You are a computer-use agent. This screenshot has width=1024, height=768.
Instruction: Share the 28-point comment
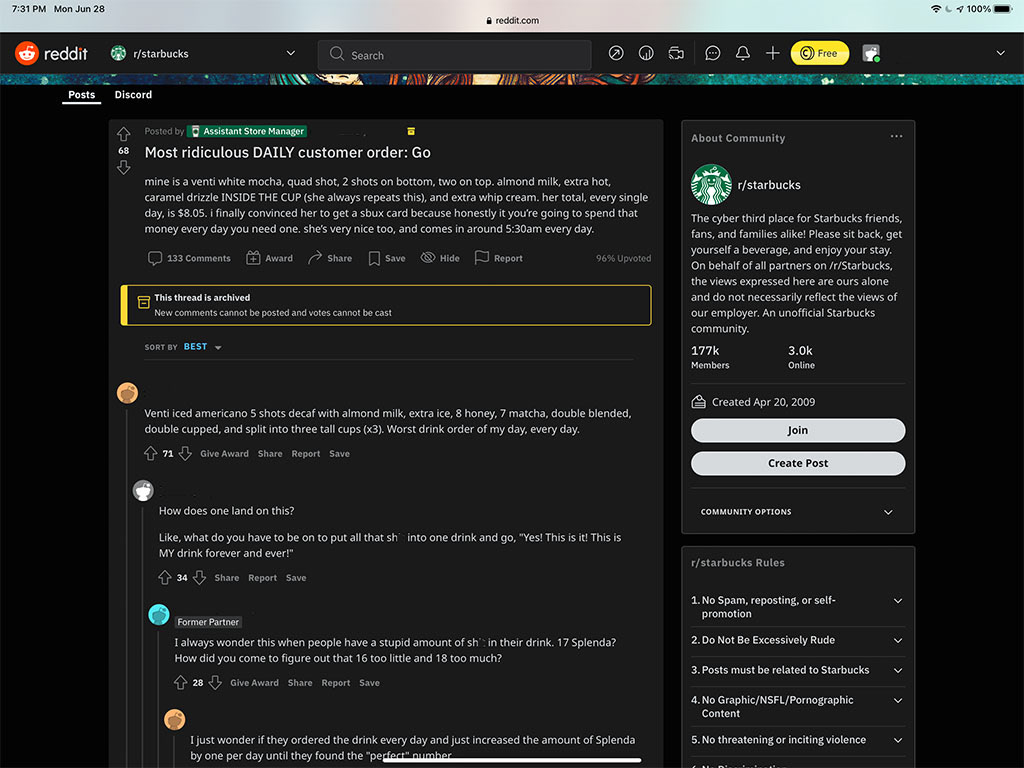coord(300,683)
